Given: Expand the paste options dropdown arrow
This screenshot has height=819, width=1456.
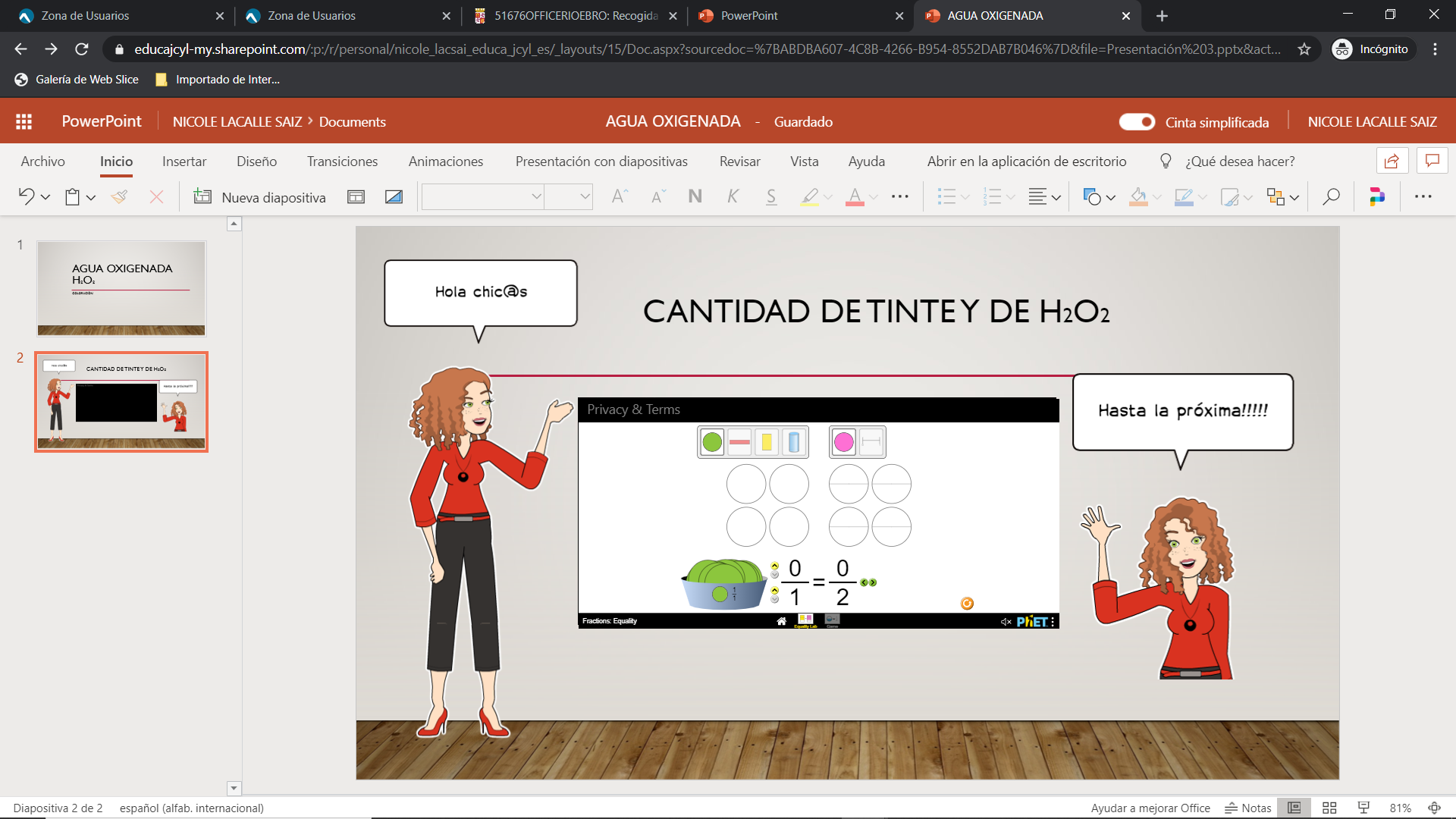Looking at the screenshot, I should point(90,197).
